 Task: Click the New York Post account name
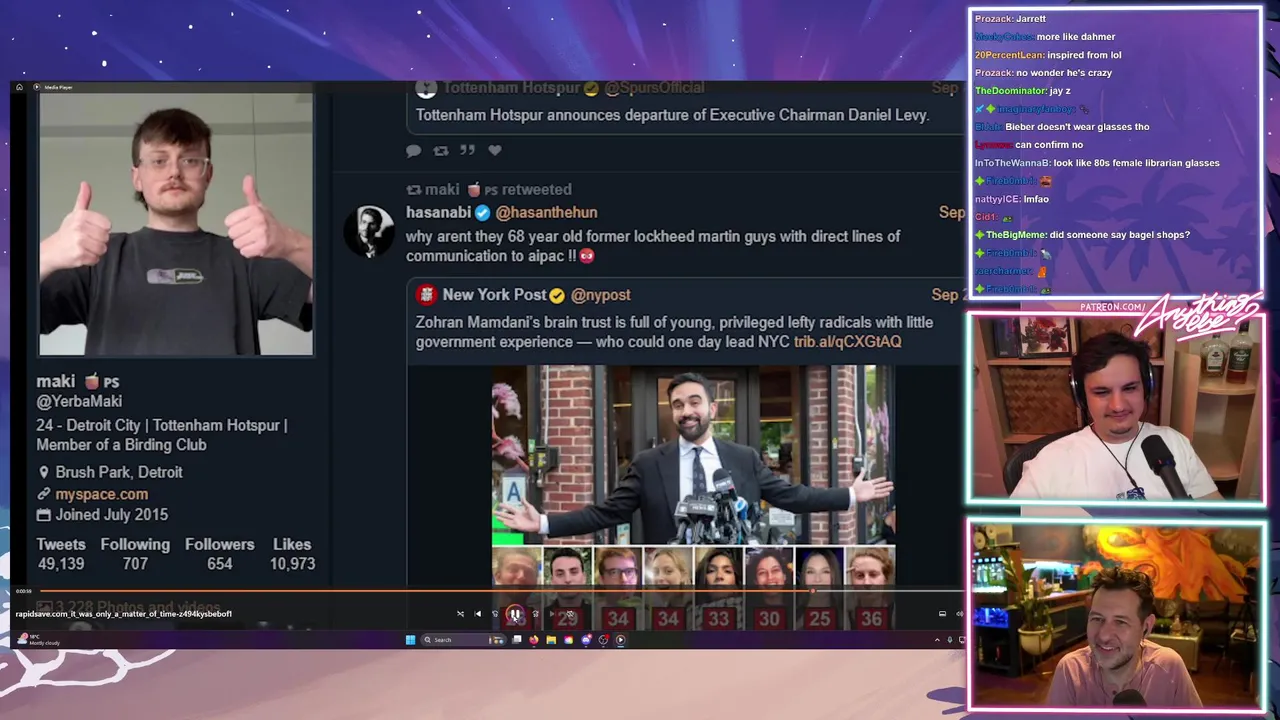[x=494, y=295]
